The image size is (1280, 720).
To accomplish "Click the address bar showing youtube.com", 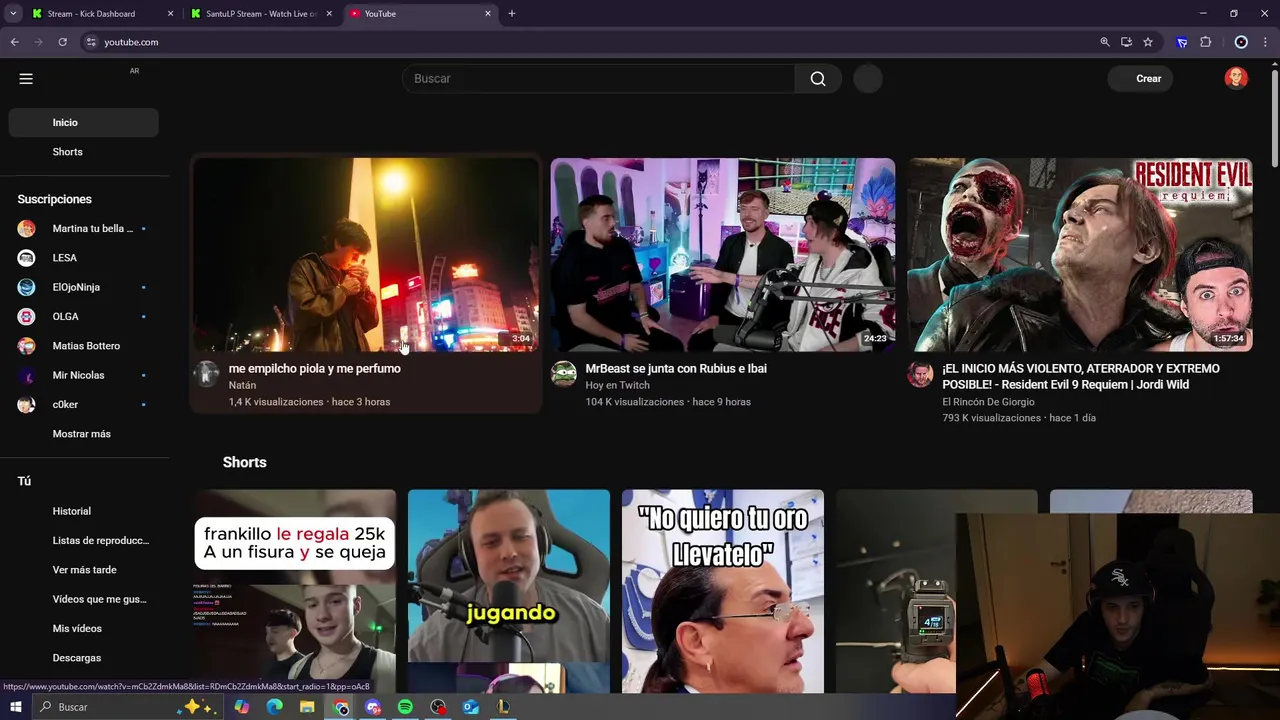I will point(590,42).
